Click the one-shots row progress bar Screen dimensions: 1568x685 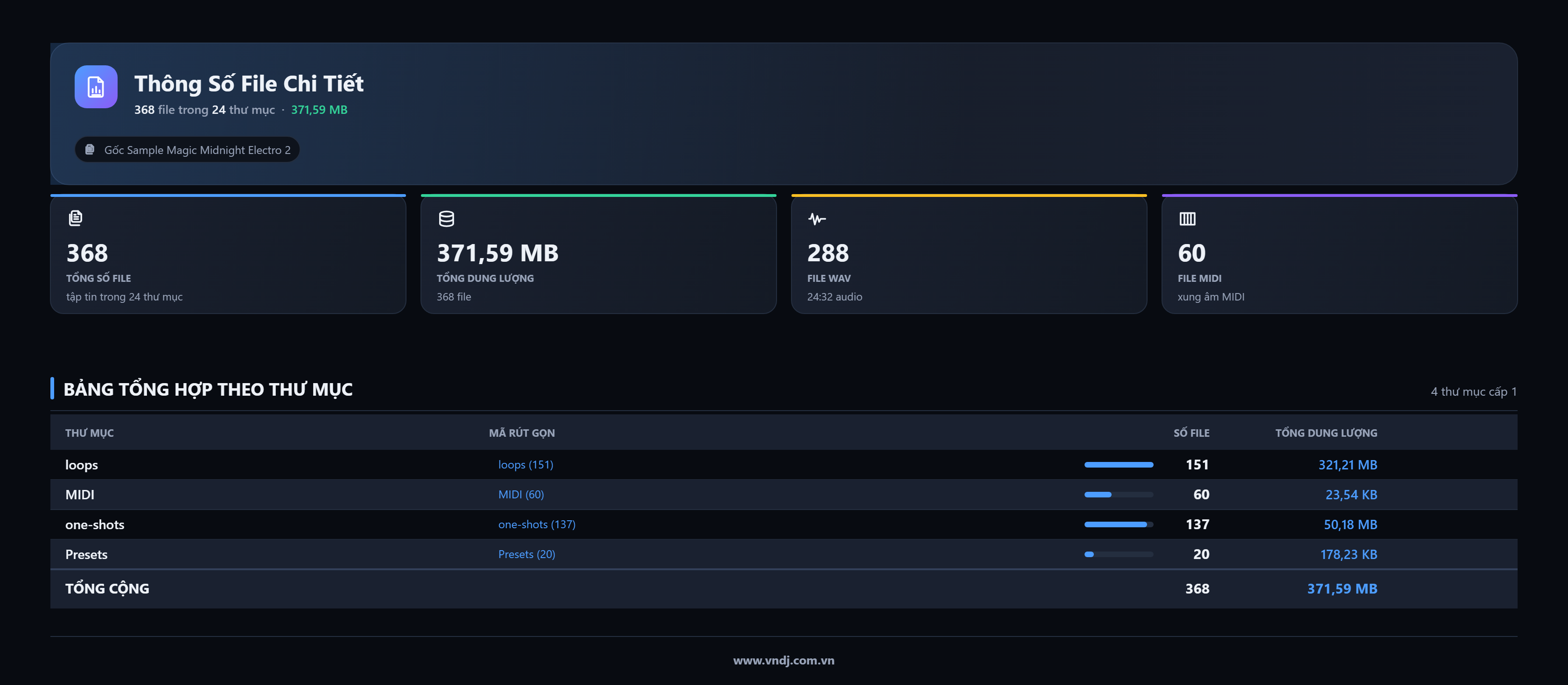(1118, 524)
